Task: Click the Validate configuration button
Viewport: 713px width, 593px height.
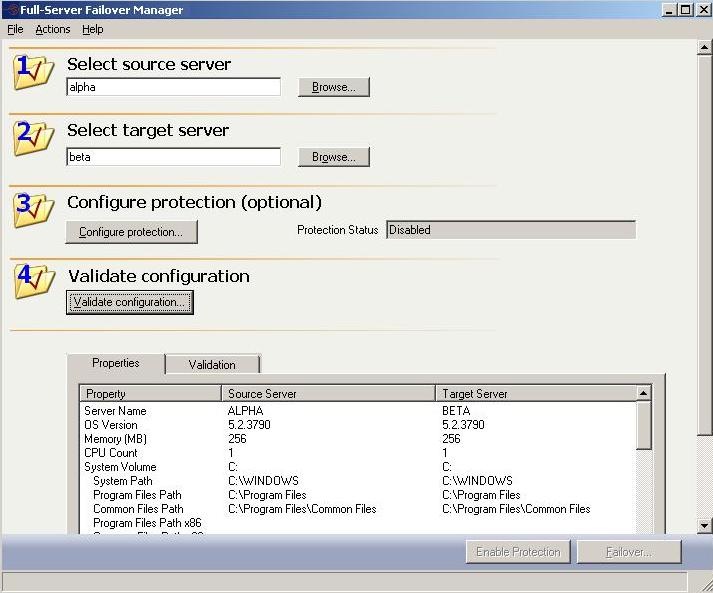Action: (x=129, y=302)
